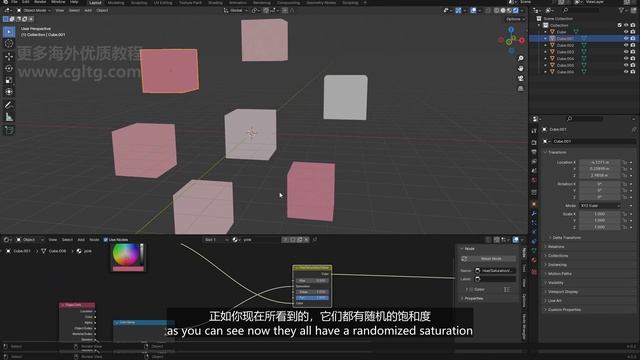The width and height of the screenshot is (640, 360).
Task: Open the Object Data properties tab icon
Action: click(x=534, y=251)
